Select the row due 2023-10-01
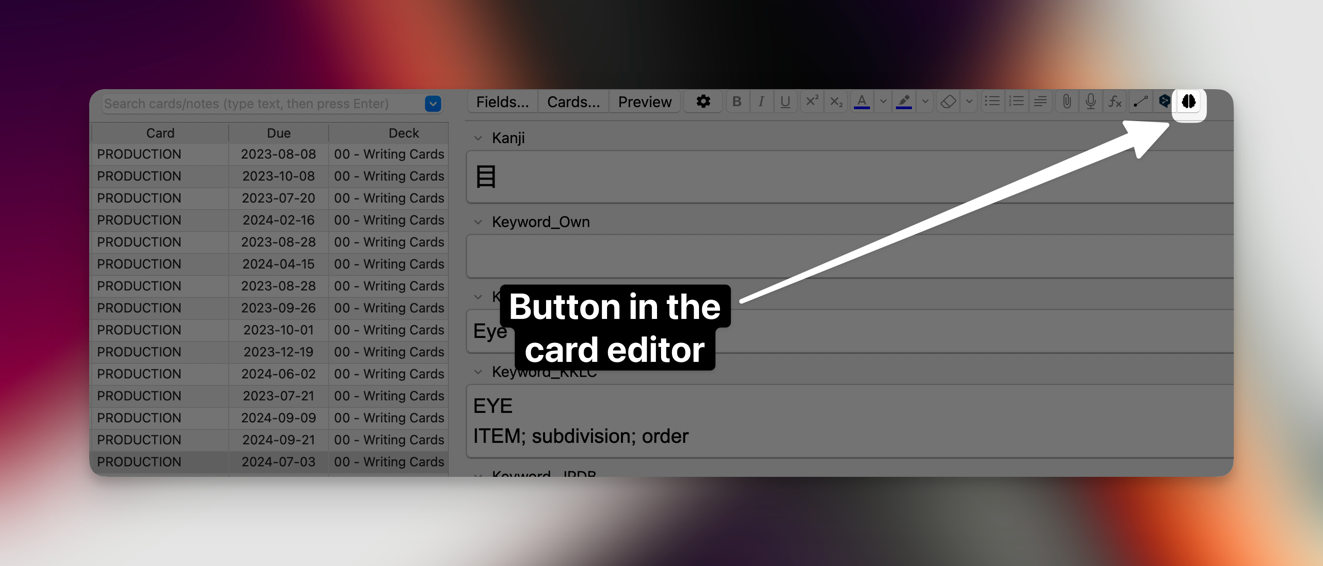The image size is (1323, 566). (270, 330)
